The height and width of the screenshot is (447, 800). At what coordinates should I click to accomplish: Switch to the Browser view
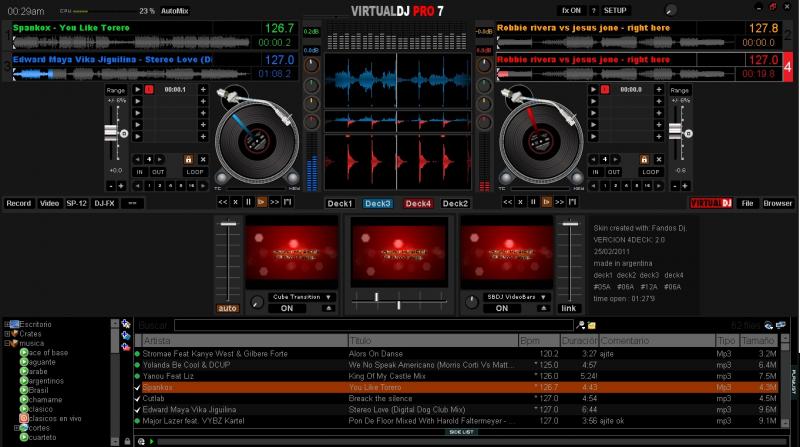tap(778, 203)
